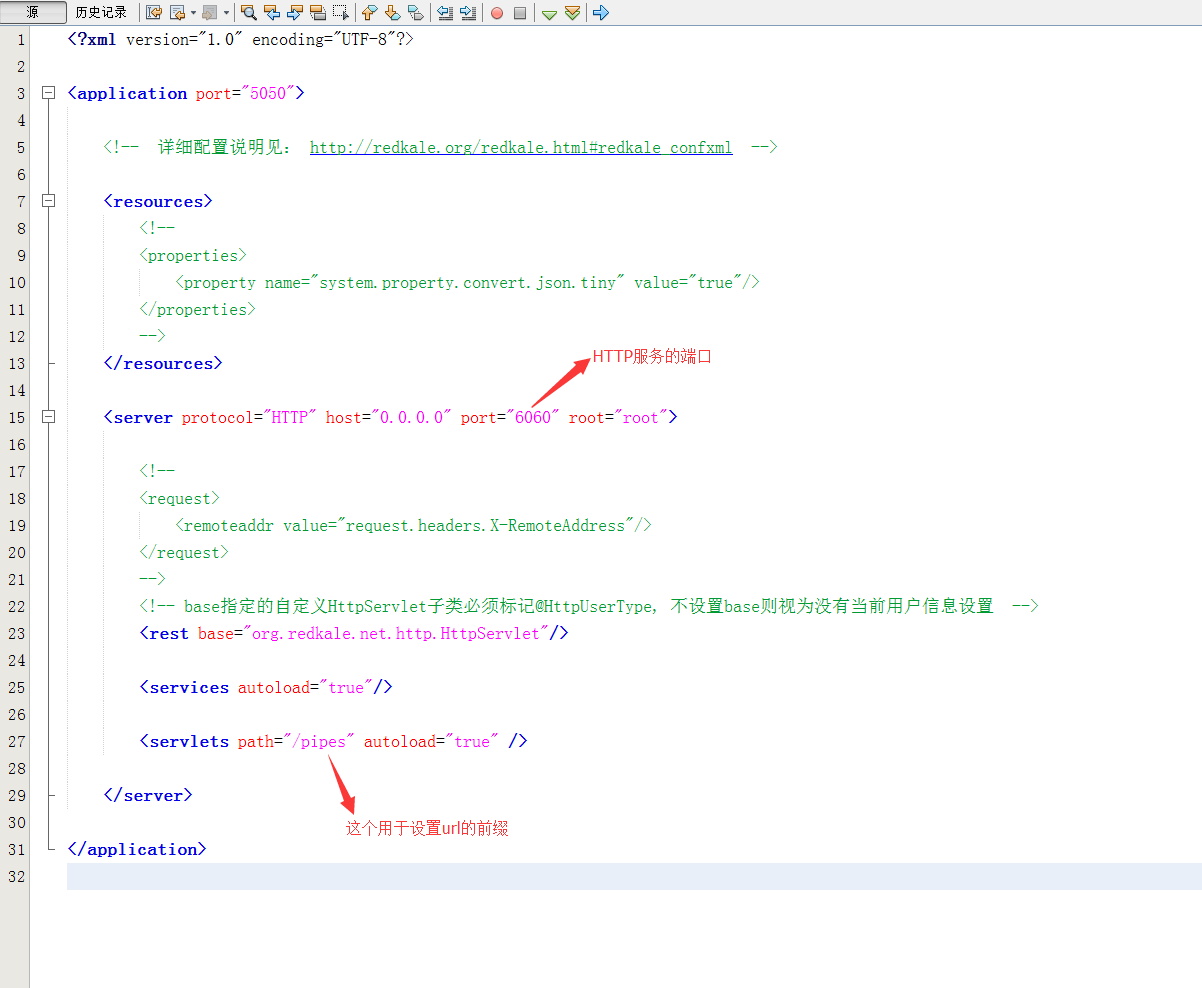Open the redkale.org confxml link
This screenshot has height=988, width=1202.
[x=520, y=147]
